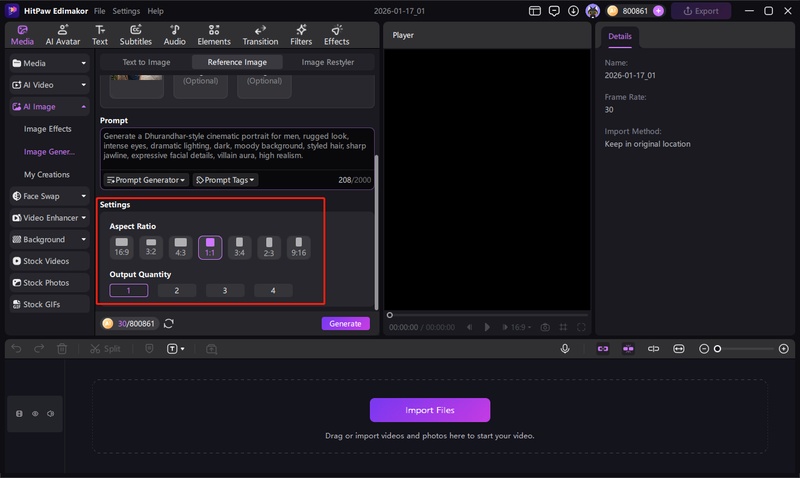Click the Import Files button
Screen dimensions: 800x478
(x=430, y=410)
